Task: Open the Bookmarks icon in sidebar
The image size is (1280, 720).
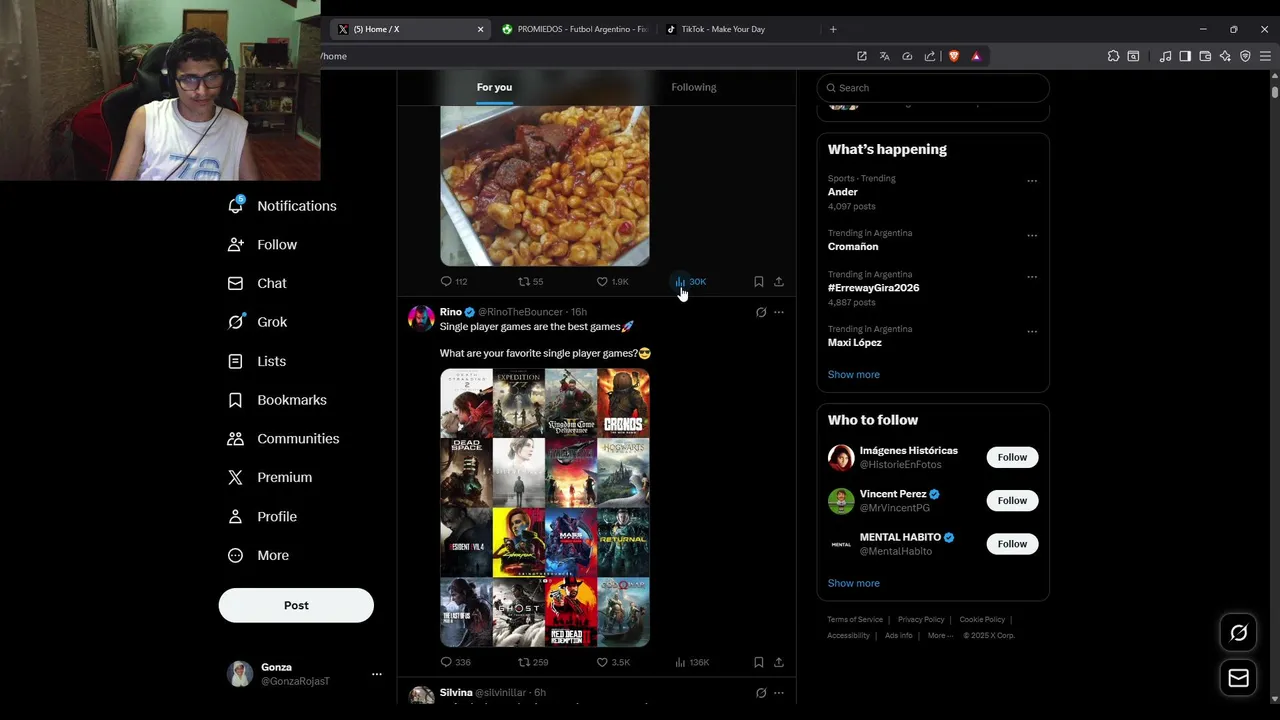Action: [x=236, y=400]
